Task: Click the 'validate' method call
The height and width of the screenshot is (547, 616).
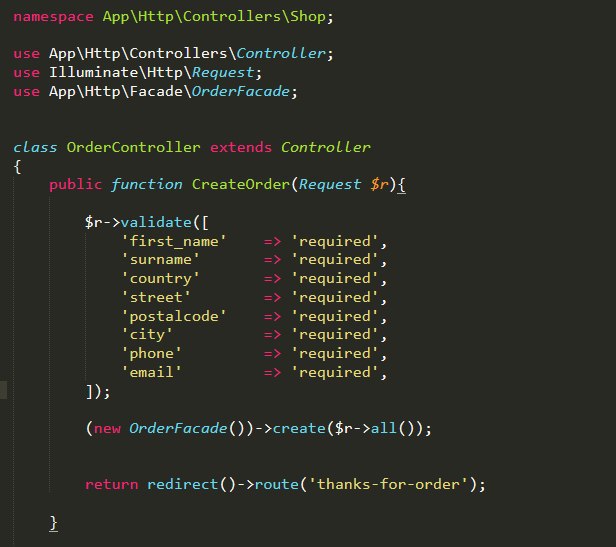Action: pyautogui.click(x=156, y=222)
